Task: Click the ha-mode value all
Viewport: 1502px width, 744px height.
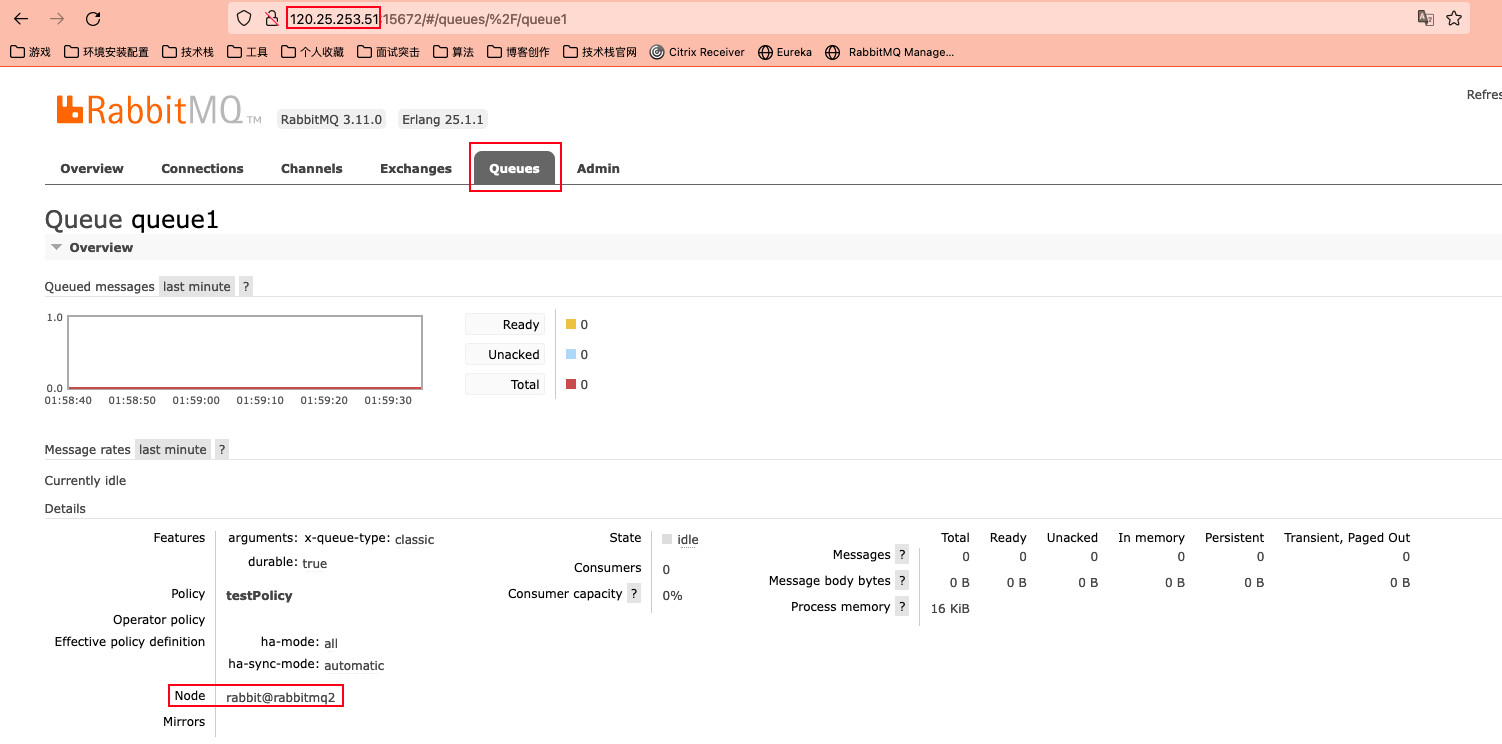Action: pos(331,643)
